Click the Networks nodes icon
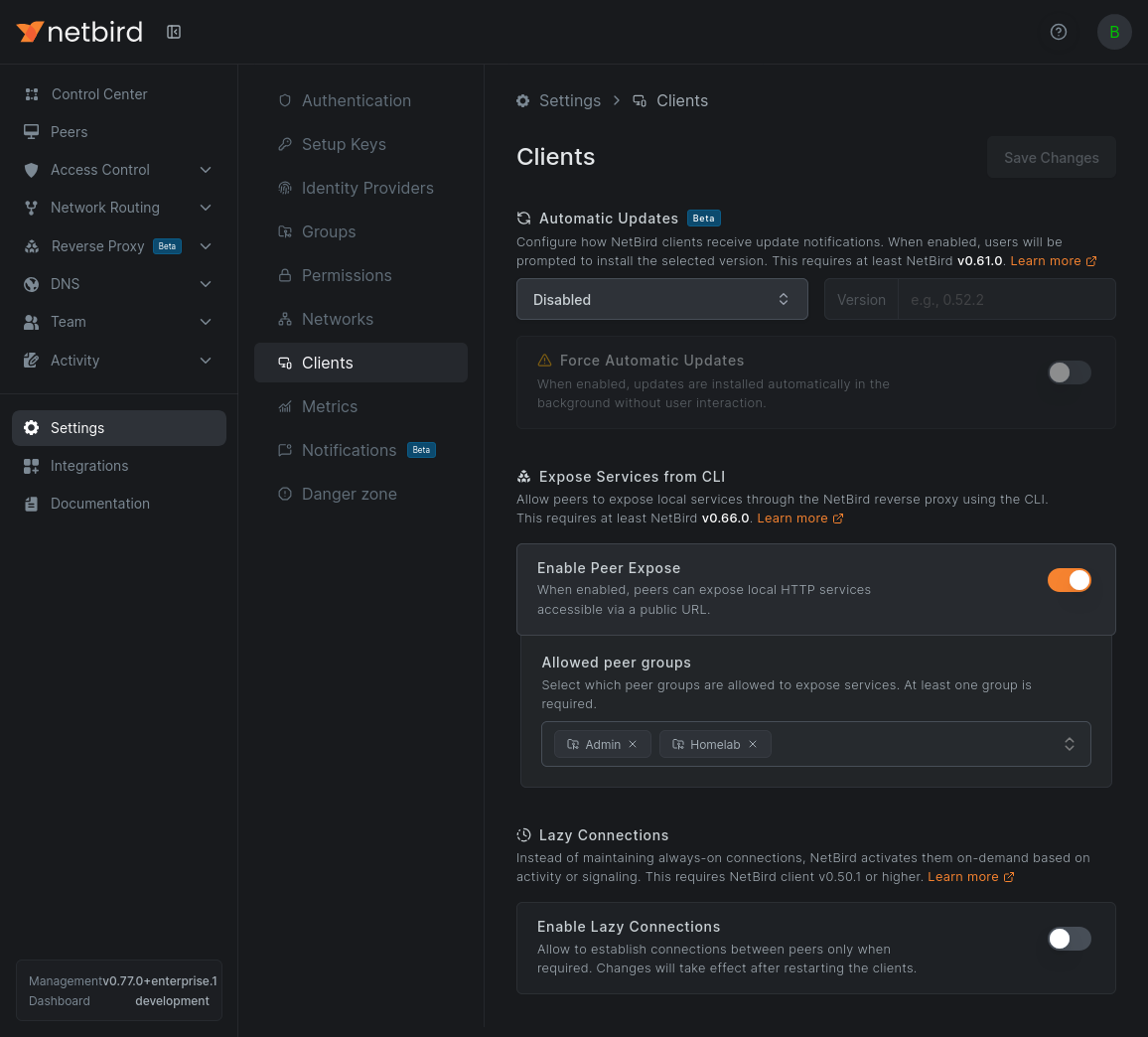The height and width of the screenshot is (1037, 1148). 285,319
